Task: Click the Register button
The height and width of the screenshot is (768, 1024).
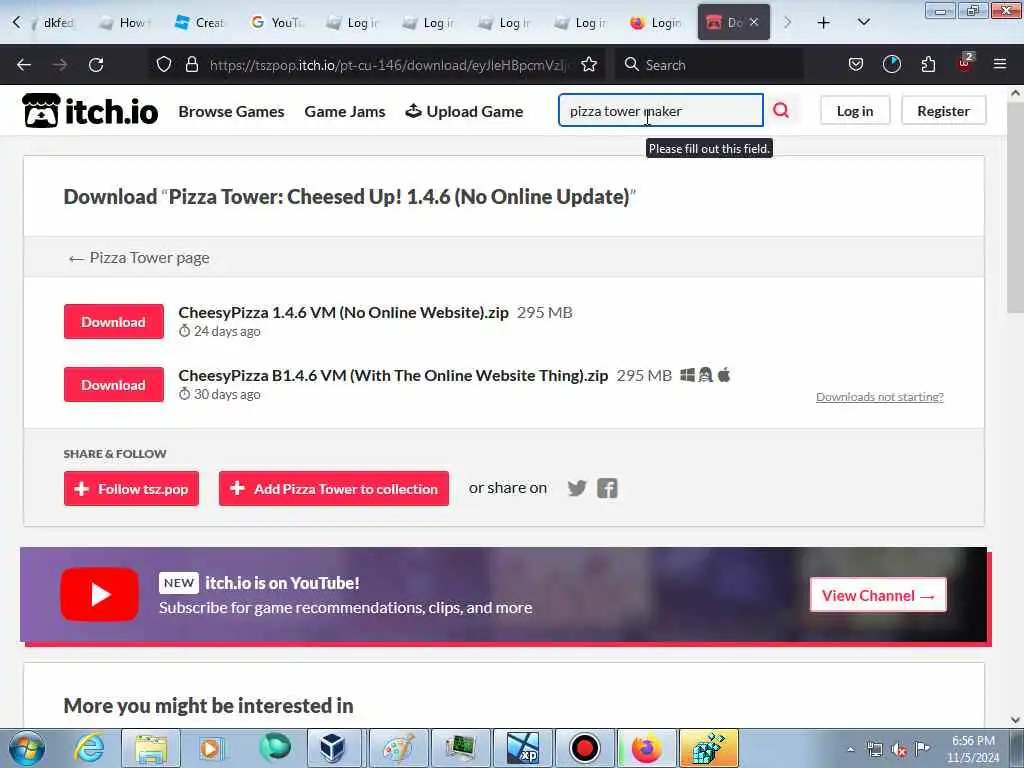Action: click(x=943, y=111)
